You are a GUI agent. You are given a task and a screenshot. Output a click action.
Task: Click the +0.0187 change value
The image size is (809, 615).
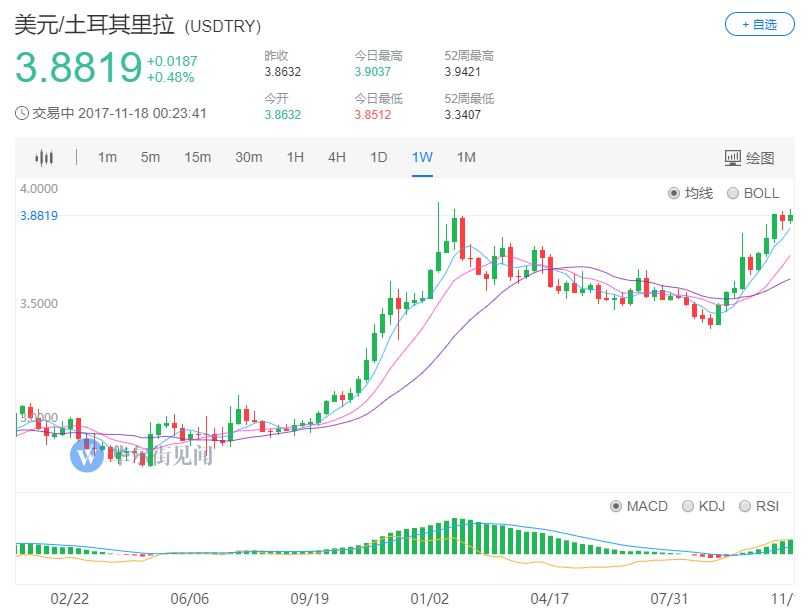[172, 61]
